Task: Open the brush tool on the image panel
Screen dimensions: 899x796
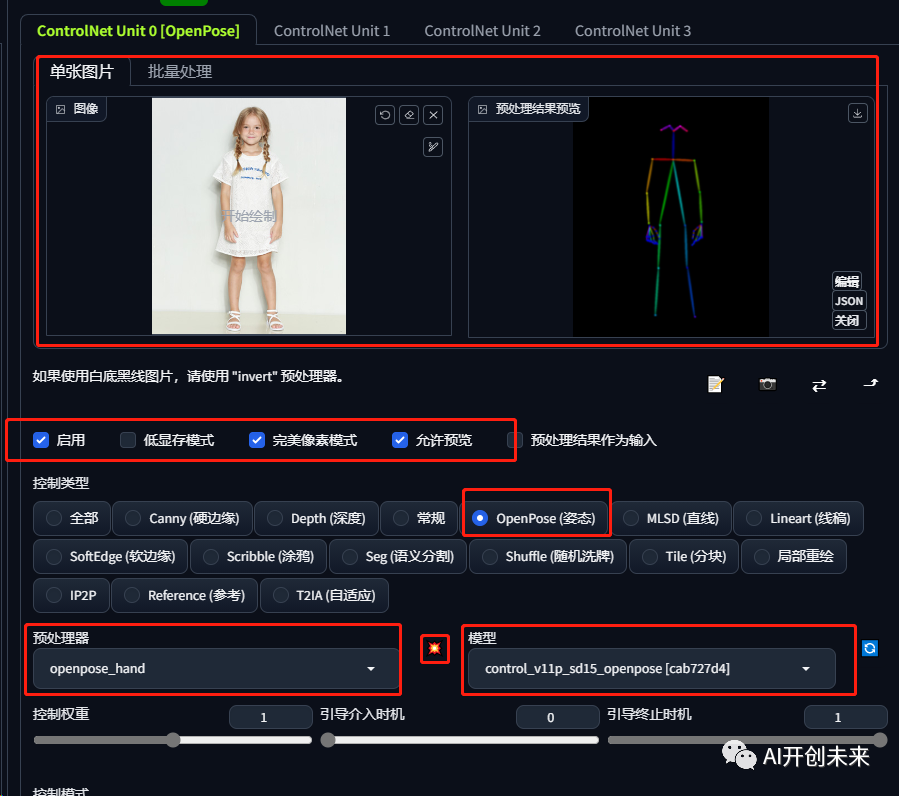Action: pyautogui.click(x=433, y=147)
